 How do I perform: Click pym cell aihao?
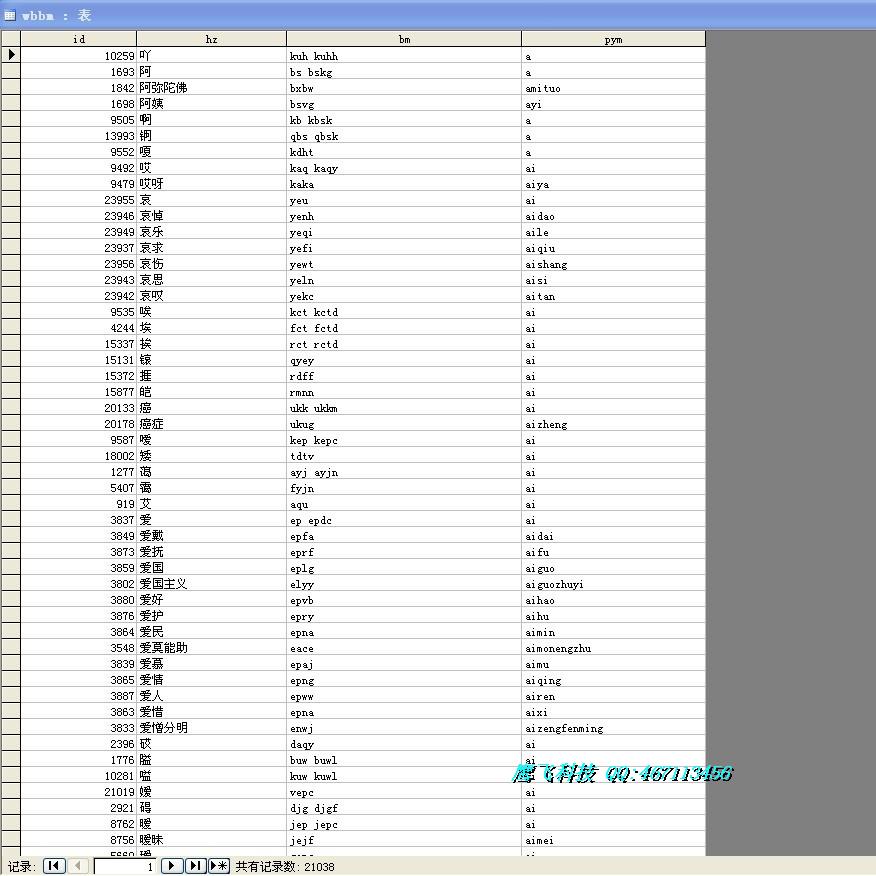click(x=613, y=600)
